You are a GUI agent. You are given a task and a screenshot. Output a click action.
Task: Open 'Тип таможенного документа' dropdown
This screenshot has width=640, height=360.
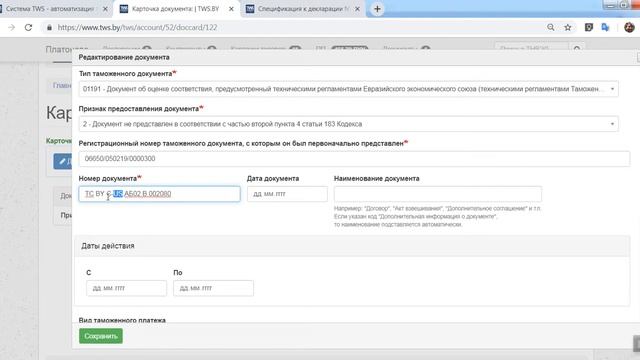pos(349,89)
